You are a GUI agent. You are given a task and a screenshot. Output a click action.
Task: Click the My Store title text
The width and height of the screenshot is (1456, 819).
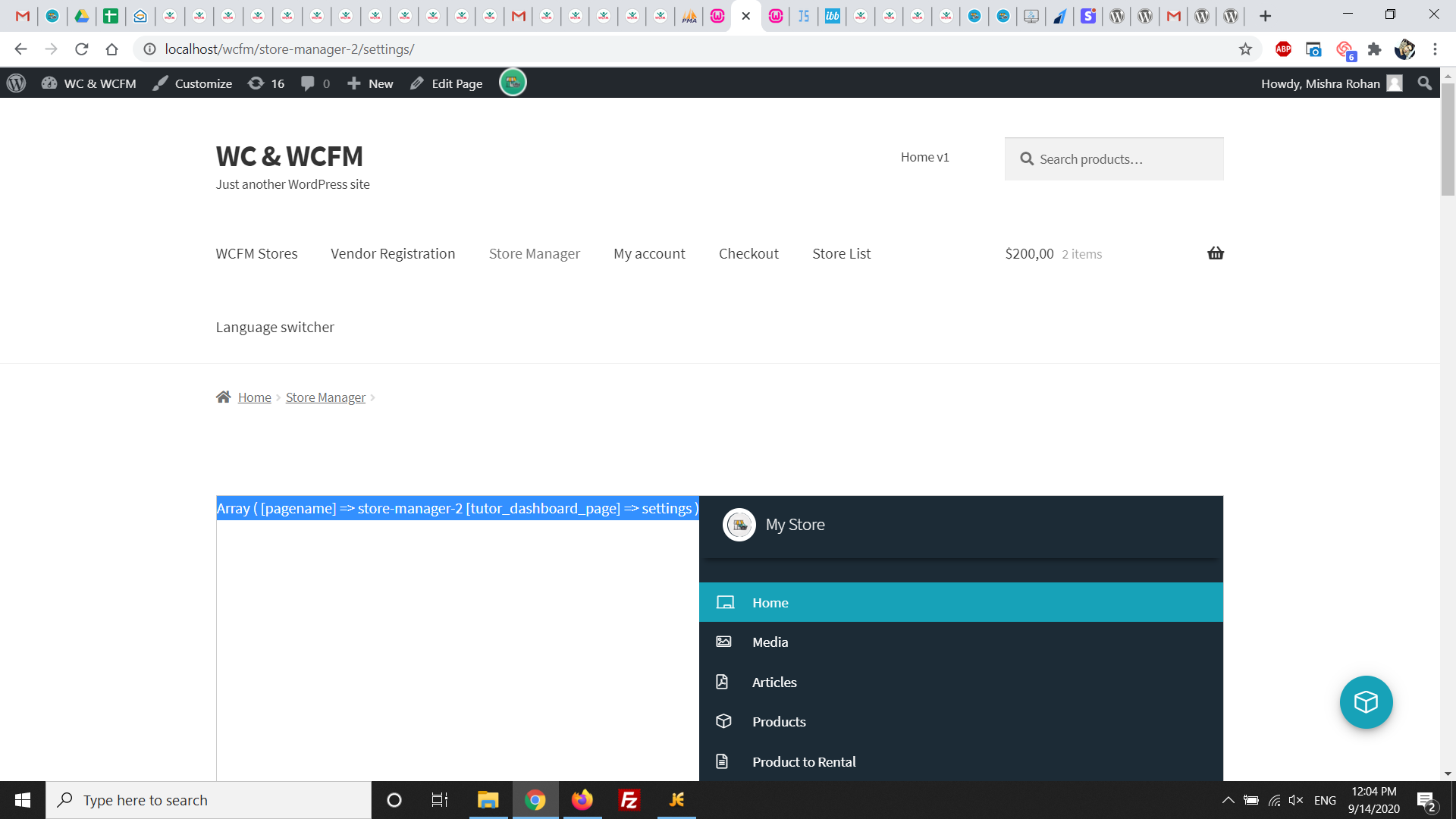[x=795, y=525]
